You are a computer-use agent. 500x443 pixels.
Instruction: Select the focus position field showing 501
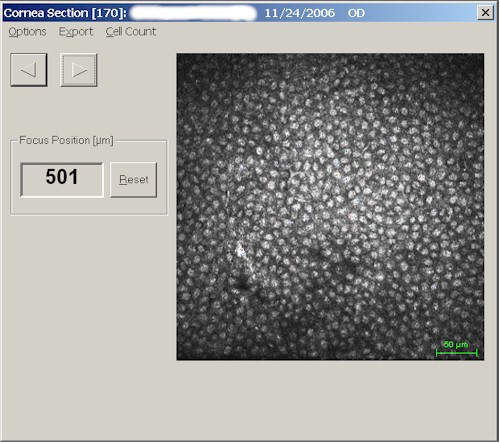62,180
